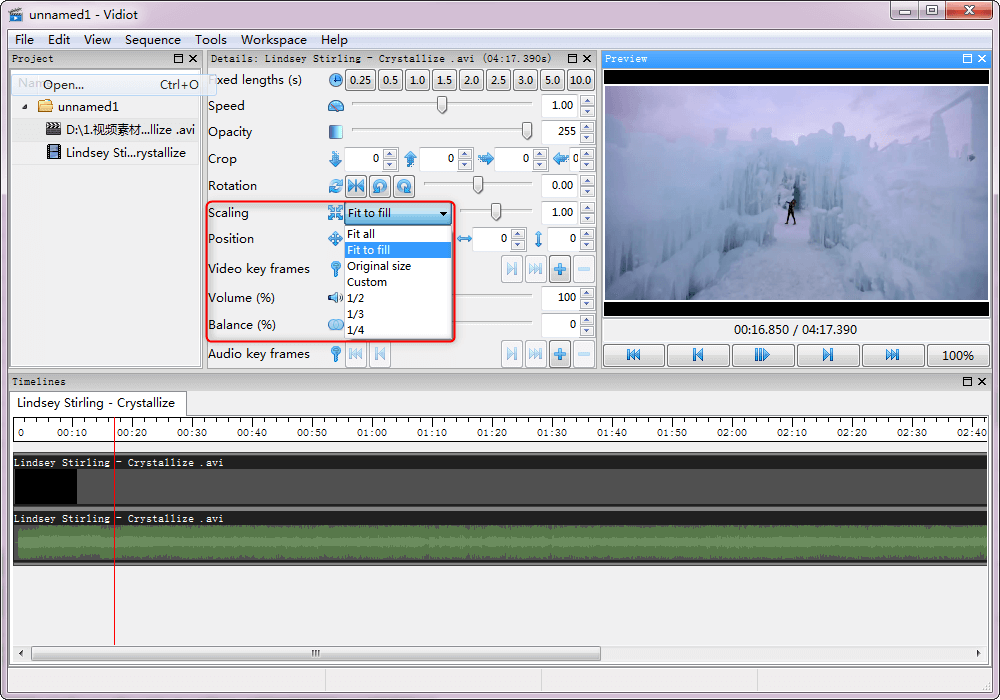Jump to the preview's end with last-frame button
The width and height of the screenshot is (1000, 700).
point(892,355)
